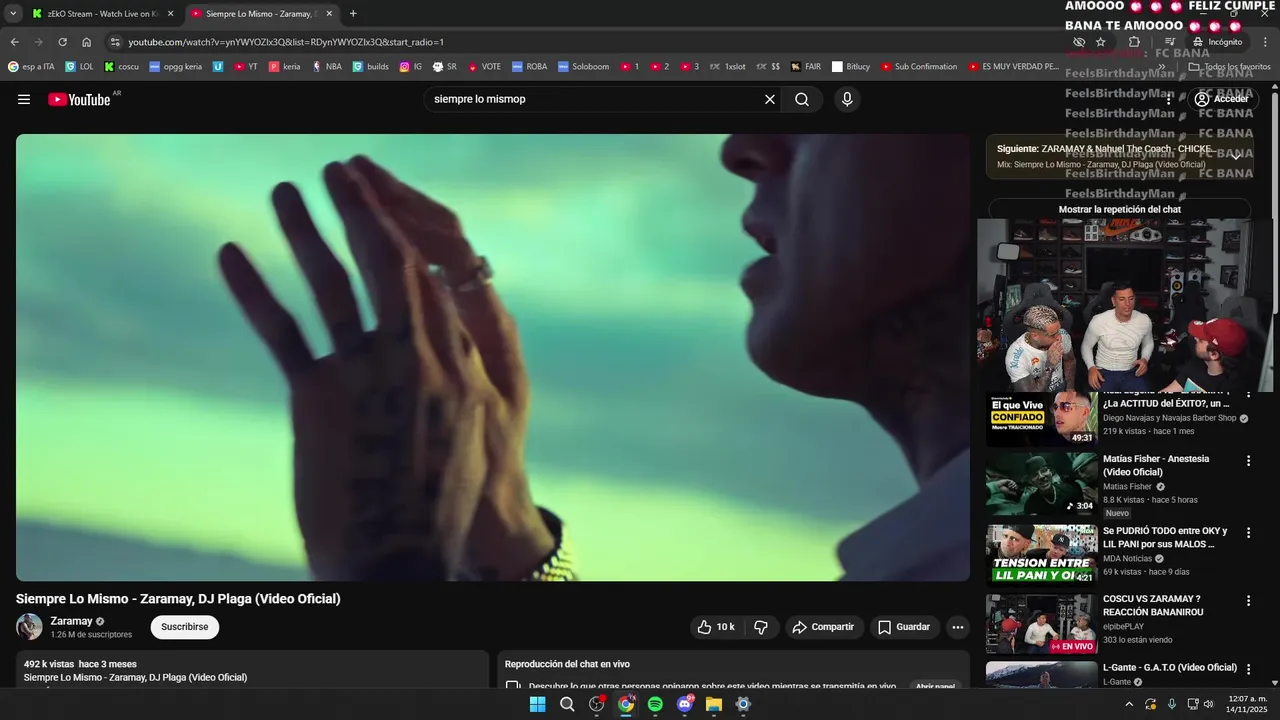The width and height of the screenshot is (1280, 720).
Task: Bookmark this page with star icon
Action: 1100,42
